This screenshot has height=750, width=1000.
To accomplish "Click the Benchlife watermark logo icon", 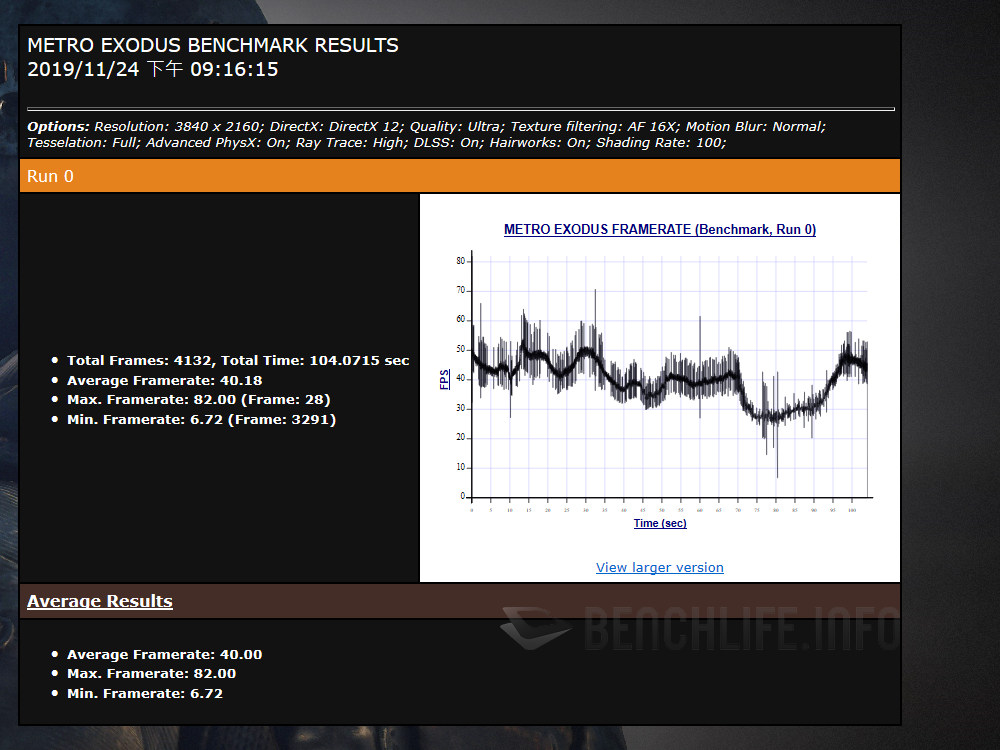I will tap(535, 628).
